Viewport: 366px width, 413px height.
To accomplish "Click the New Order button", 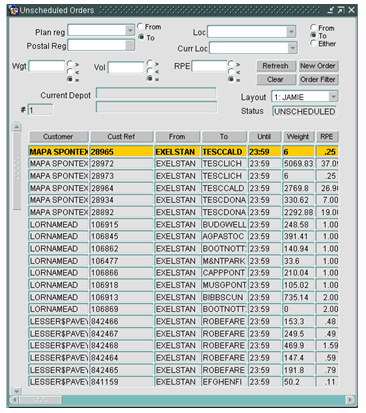I will click(318, 66).
